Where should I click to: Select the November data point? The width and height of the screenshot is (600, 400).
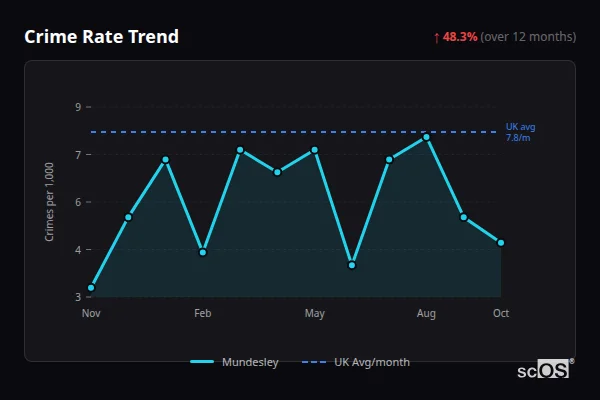pyautogui.click(x=91, y=287)
